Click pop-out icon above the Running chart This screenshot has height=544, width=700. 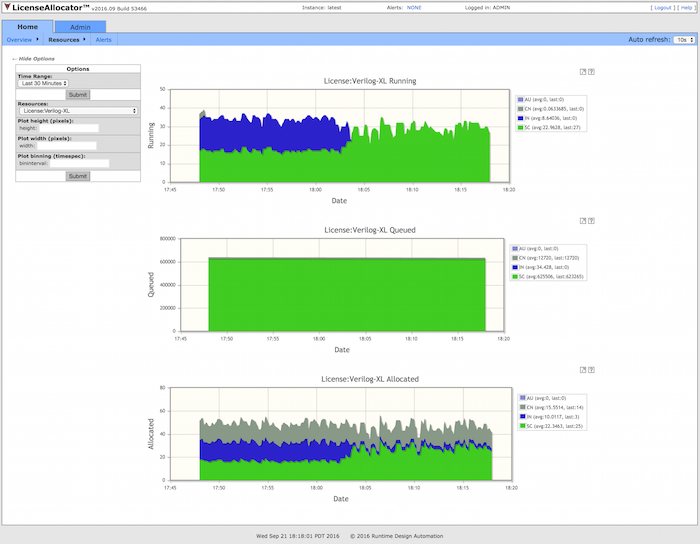(x=583, y=72)
